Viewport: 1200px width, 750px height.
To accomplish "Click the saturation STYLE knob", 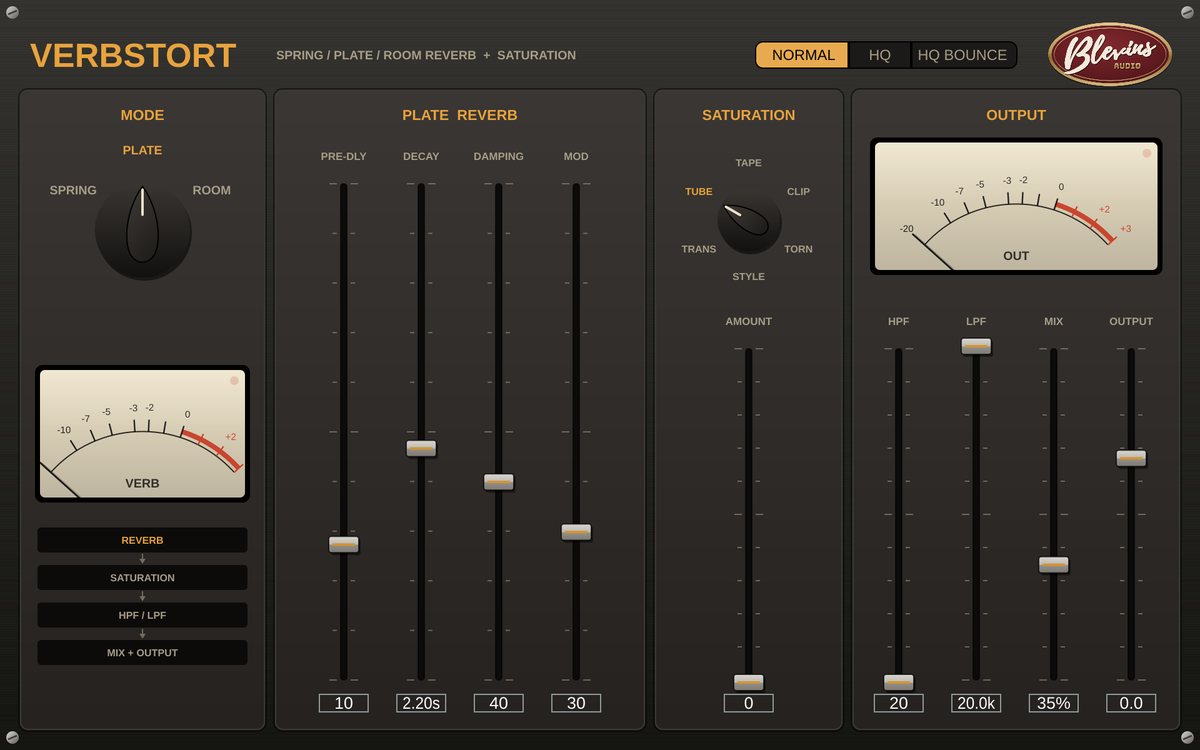I will coord(749,222).
